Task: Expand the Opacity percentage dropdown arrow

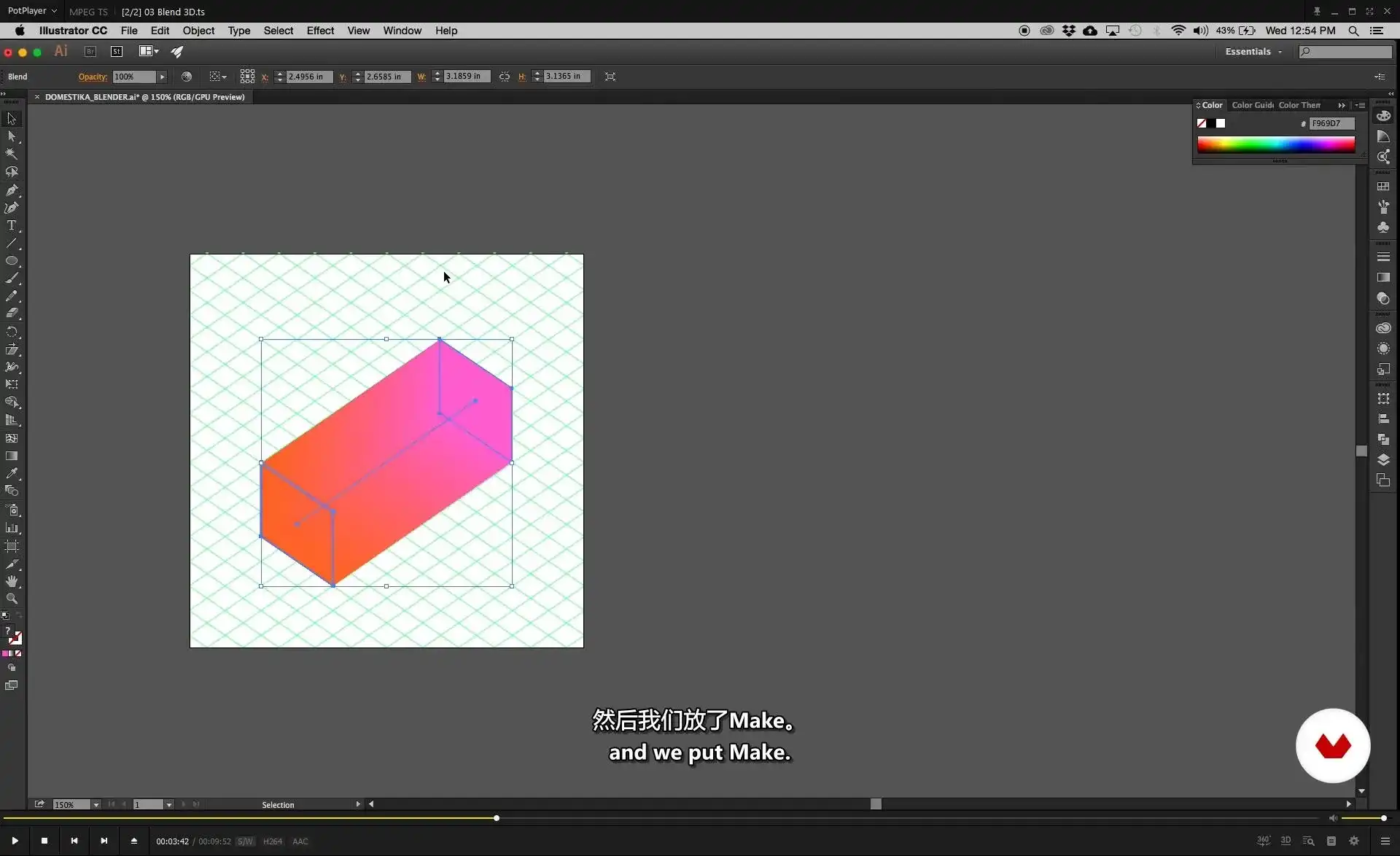Action: point(163,77)
